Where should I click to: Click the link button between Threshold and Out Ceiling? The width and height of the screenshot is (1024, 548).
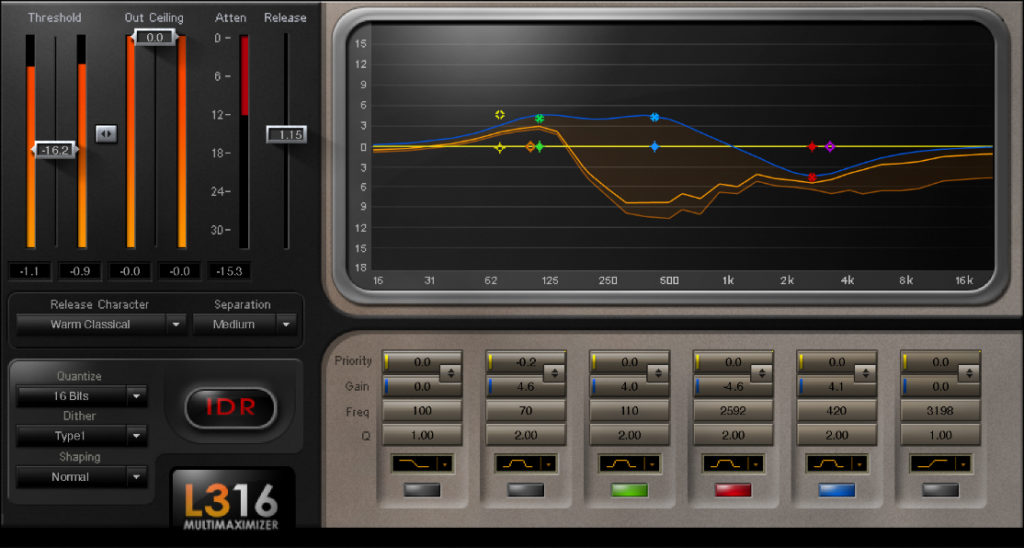[x=106, y=133]
